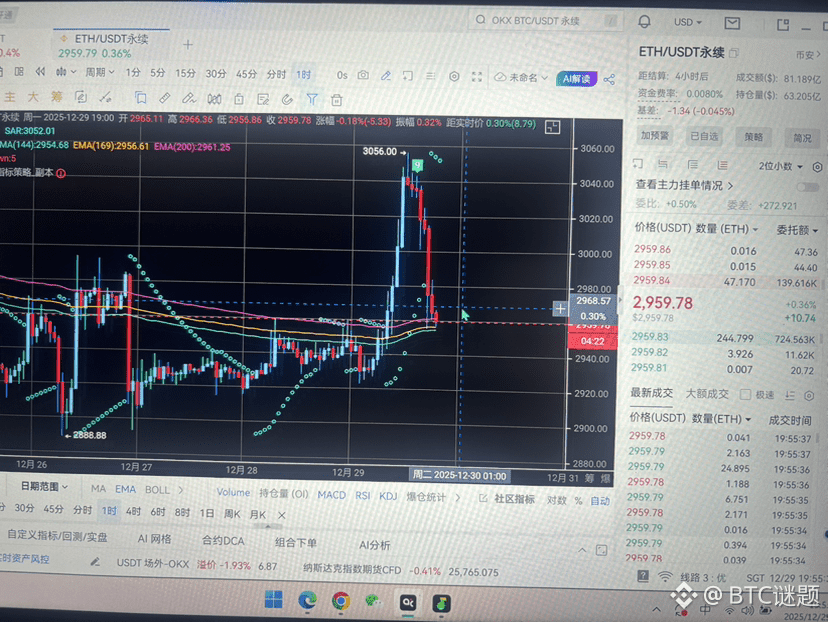The height and width of the screenshot is (622, 828).
Task: Click the notes edit icon in drawing toolbar
Action: pyautogui.click(x=263, y=99)
